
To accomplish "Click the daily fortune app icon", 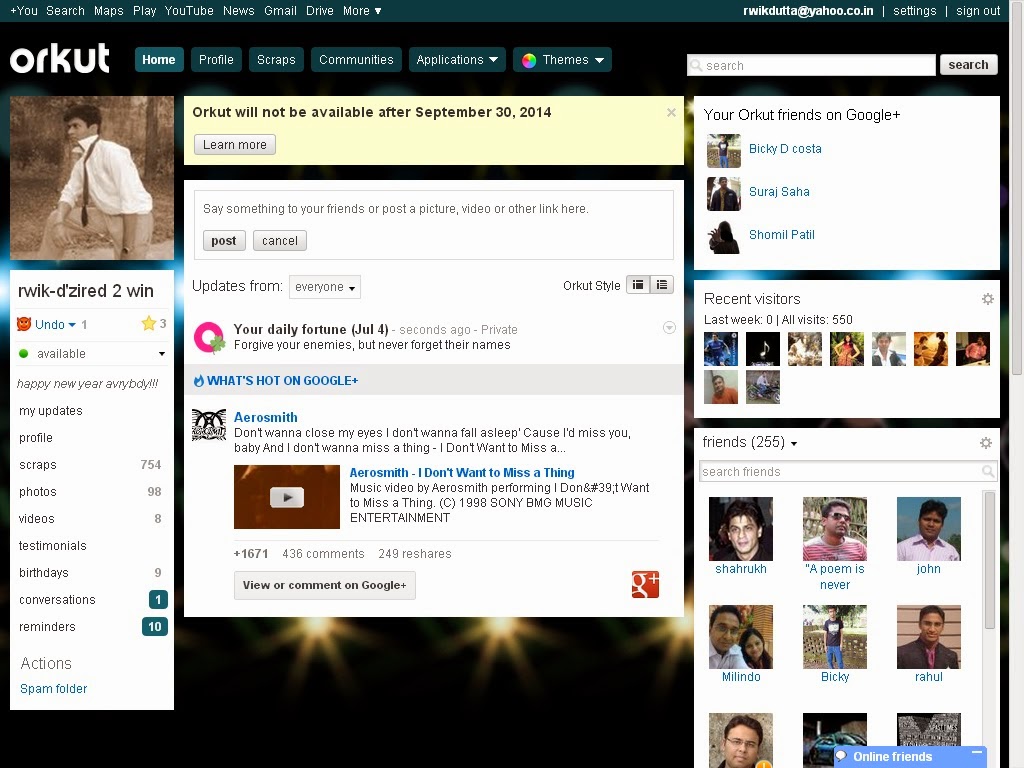I will click(x=209, y=337).
